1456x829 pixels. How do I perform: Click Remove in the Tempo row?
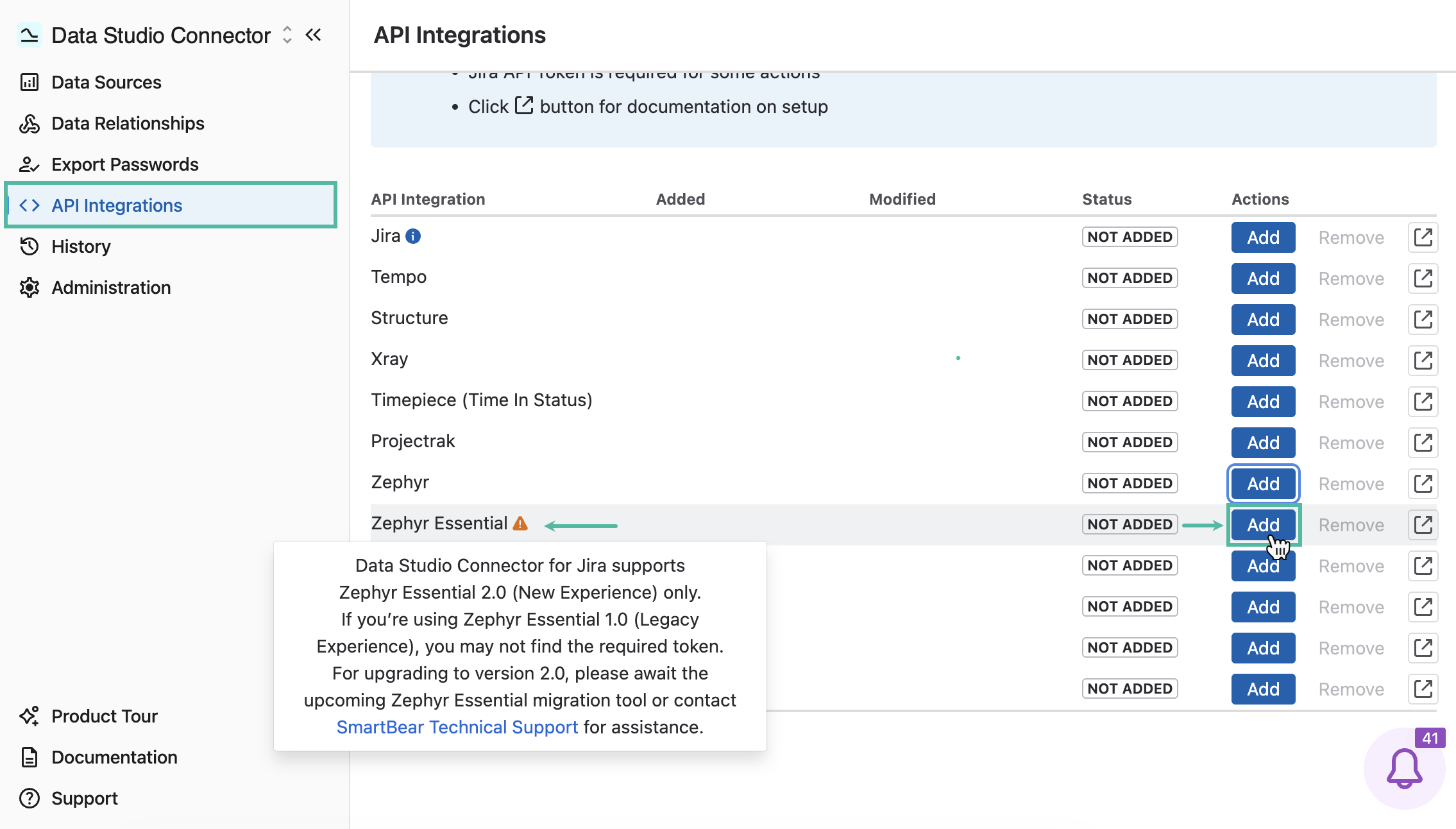point(1351,278)
